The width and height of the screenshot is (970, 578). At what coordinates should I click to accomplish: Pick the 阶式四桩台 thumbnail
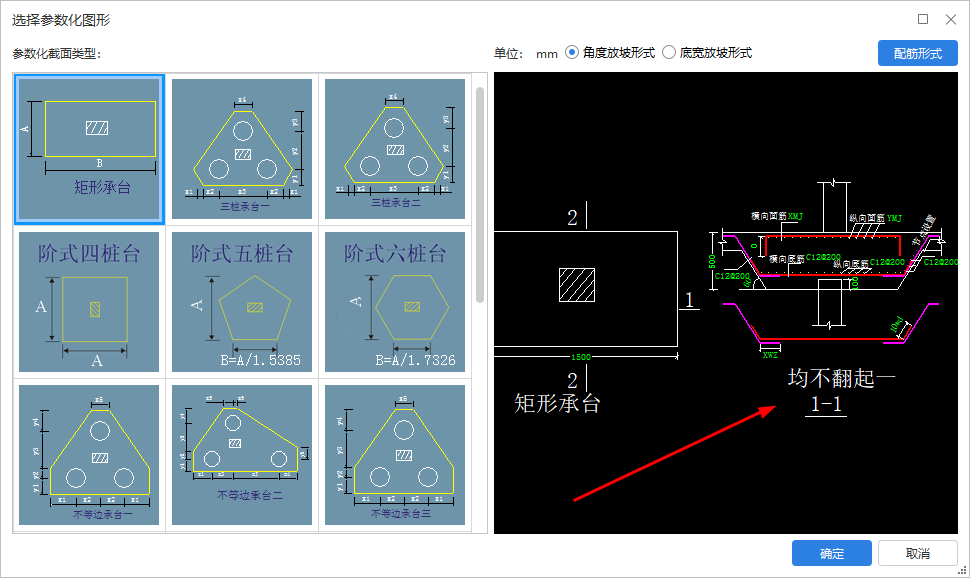pyautogui.click(x=89, y=302)
